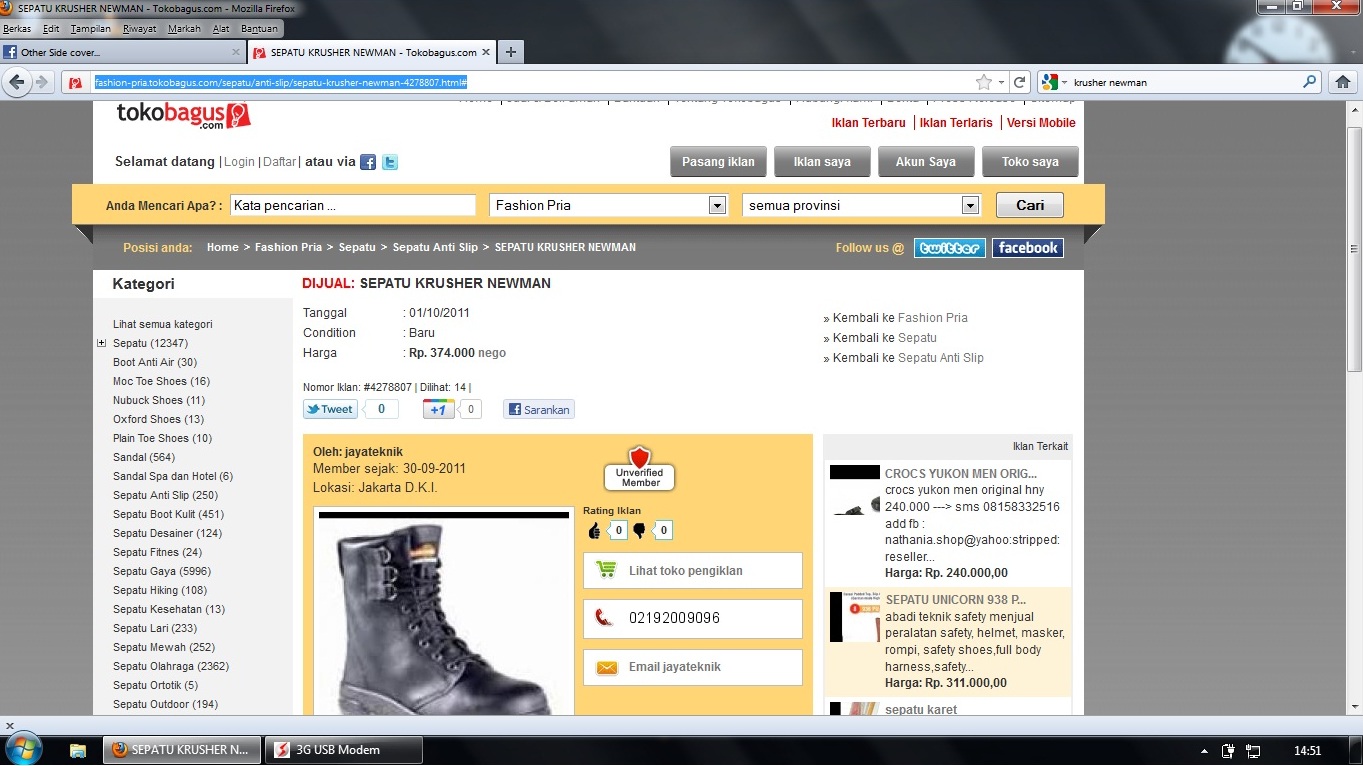Screen dimensions: 1363x766
Task: Click the reload page icon in address bar
Action: pyautogui.click(x=1019, y=82)
